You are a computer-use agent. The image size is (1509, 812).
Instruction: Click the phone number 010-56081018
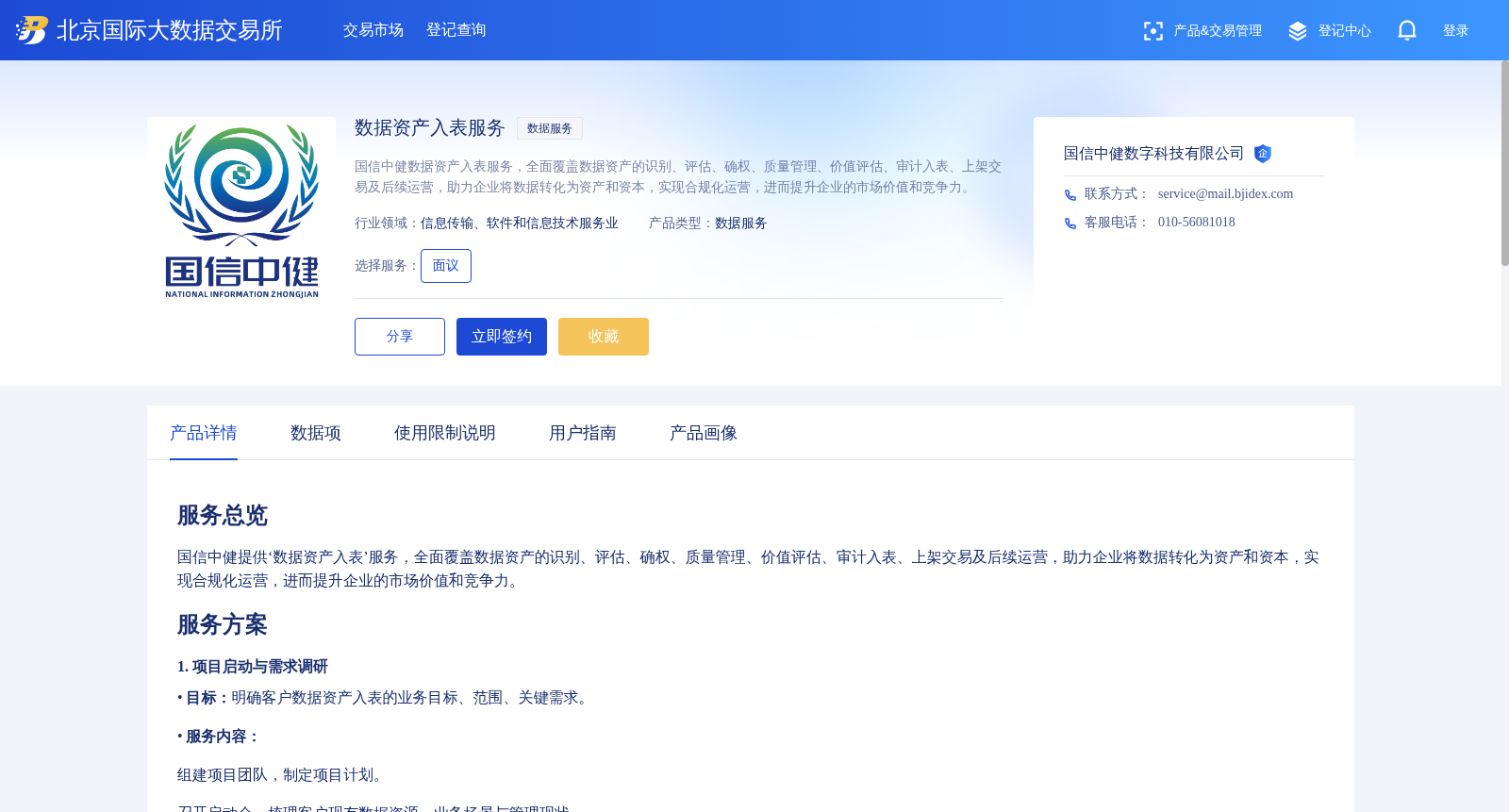pos(1197,223)
